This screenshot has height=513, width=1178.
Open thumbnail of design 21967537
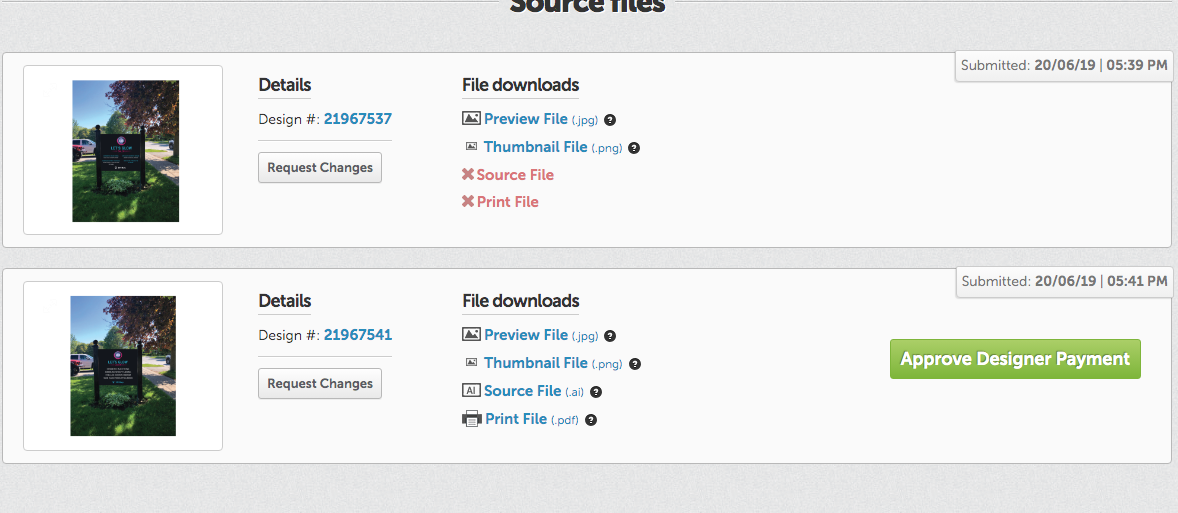point(125,151)
